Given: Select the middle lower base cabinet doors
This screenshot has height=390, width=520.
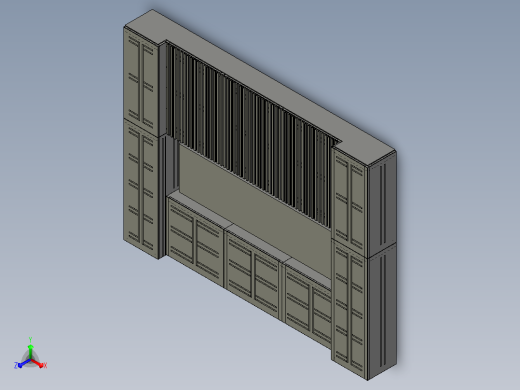Looking at the screenshot, I should (x=253, y=274).
